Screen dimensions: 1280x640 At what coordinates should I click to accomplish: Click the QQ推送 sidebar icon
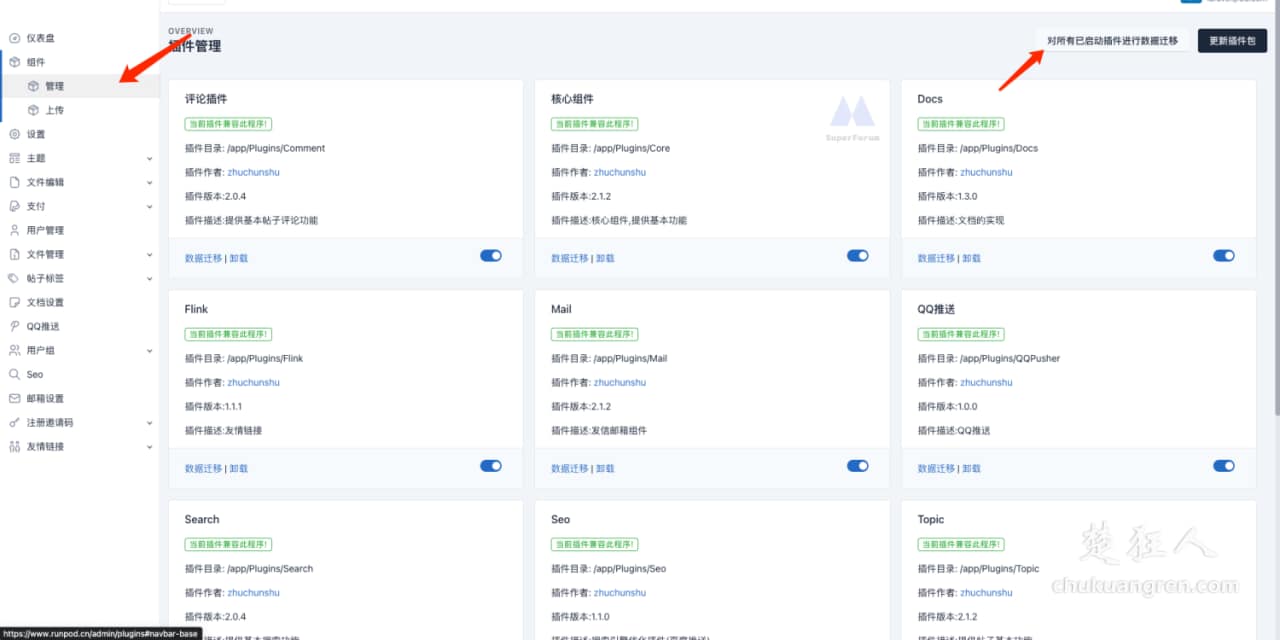click(14, 326)
